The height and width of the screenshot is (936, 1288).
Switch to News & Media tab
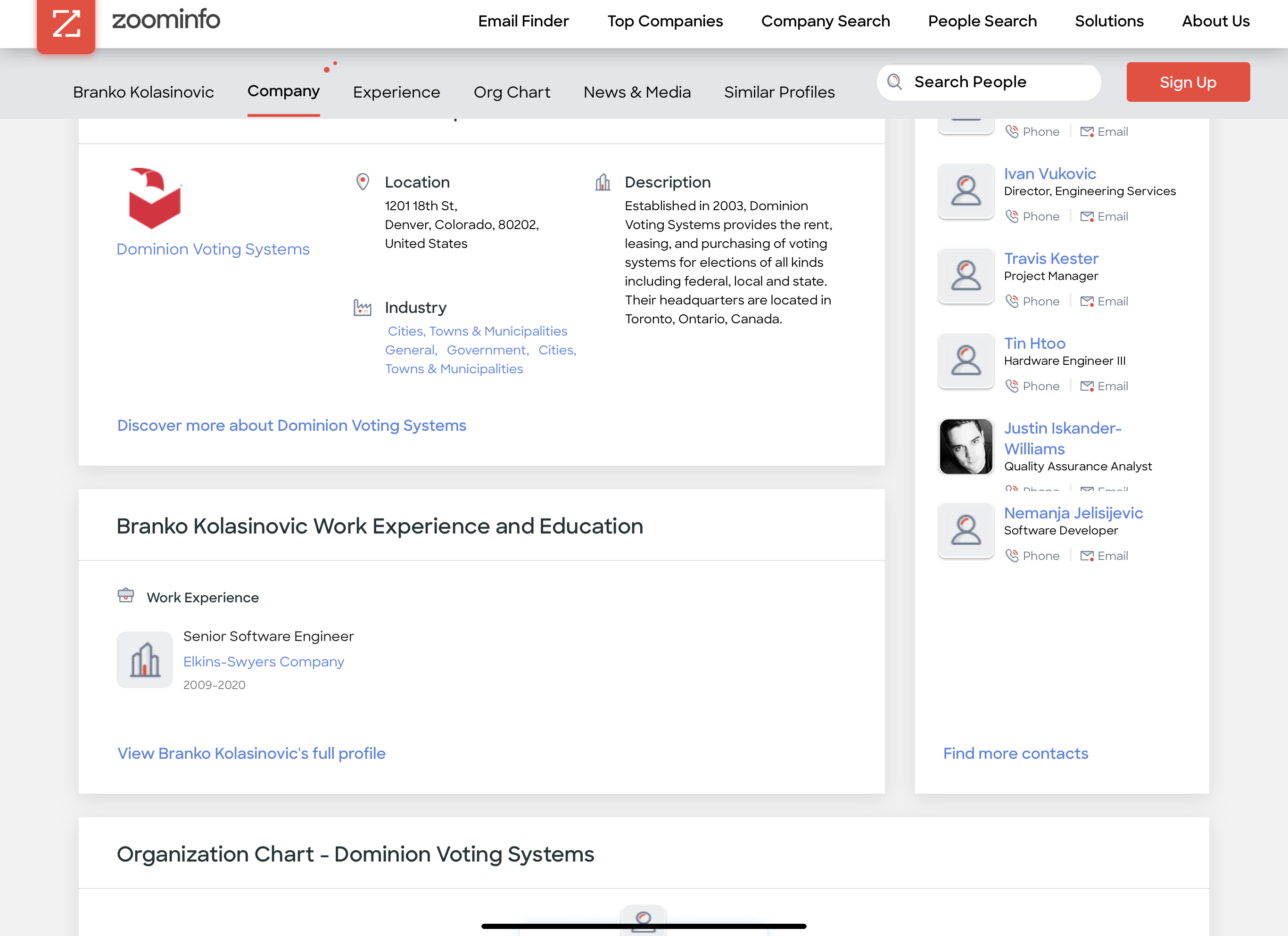(x=637, y=92)
